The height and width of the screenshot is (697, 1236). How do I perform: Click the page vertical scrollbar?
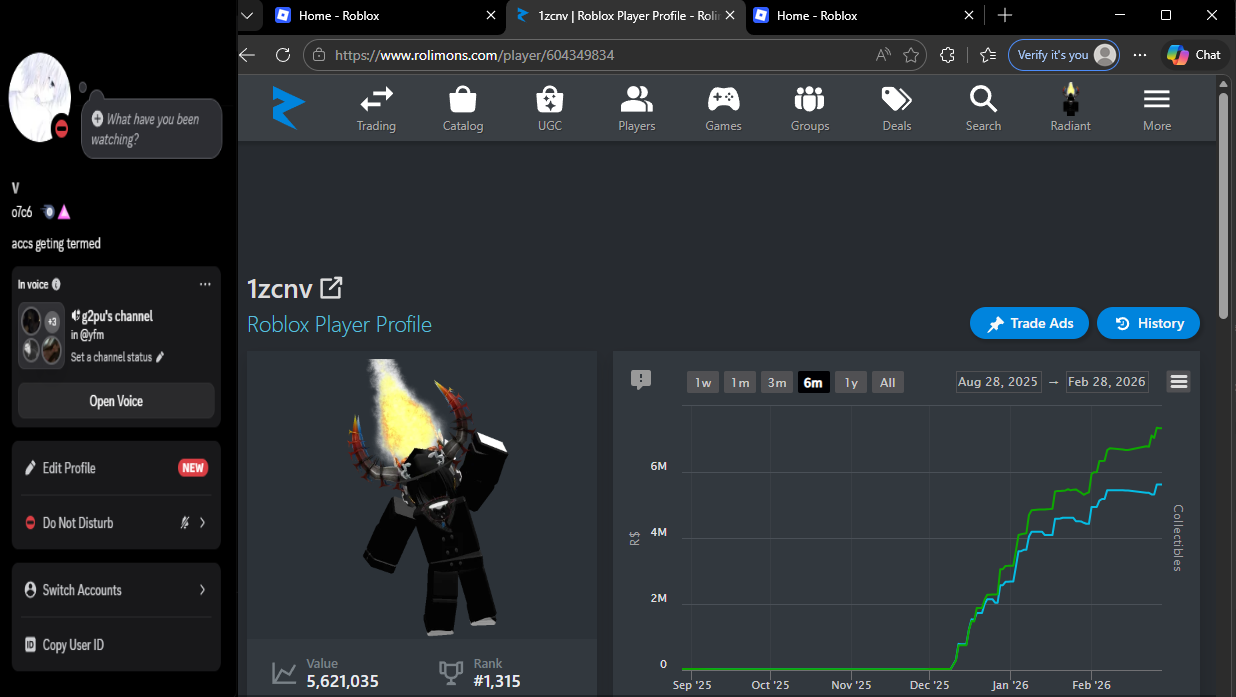click(1224, 205)
